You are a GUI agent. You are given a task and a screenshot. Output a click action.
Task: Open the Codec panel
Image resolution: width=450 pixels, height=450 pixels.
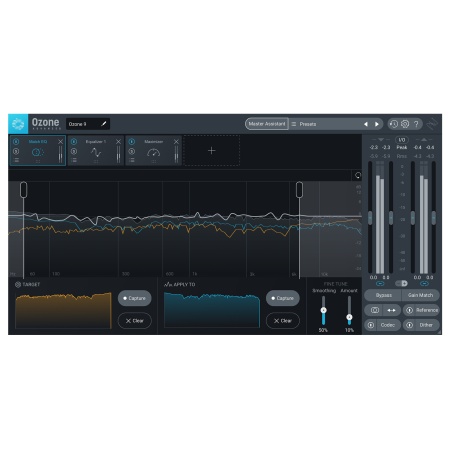click(388, 325)
